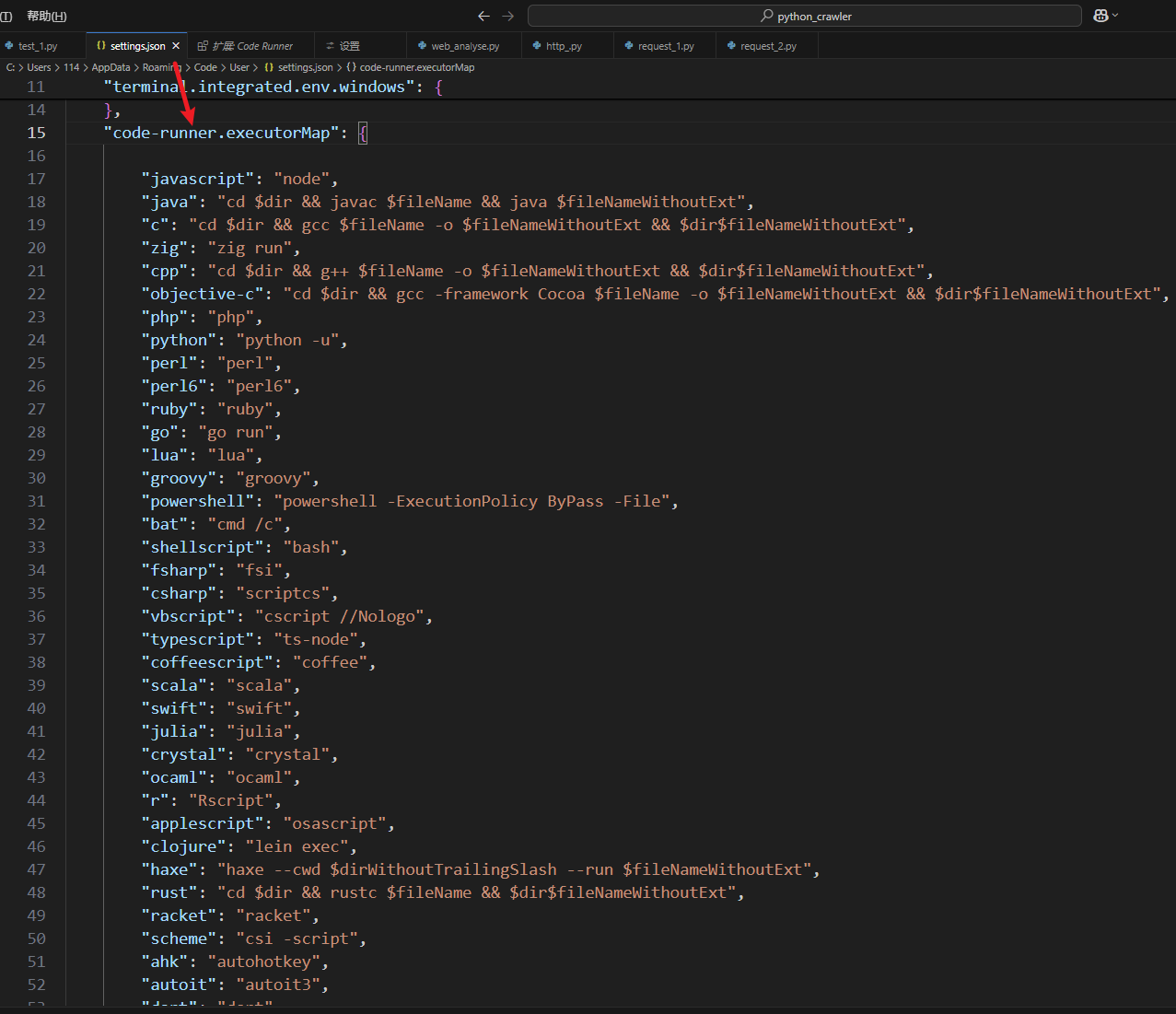Click the back navigation arrow
The image size is (1176, 1014).
click(x=483, y=15)
